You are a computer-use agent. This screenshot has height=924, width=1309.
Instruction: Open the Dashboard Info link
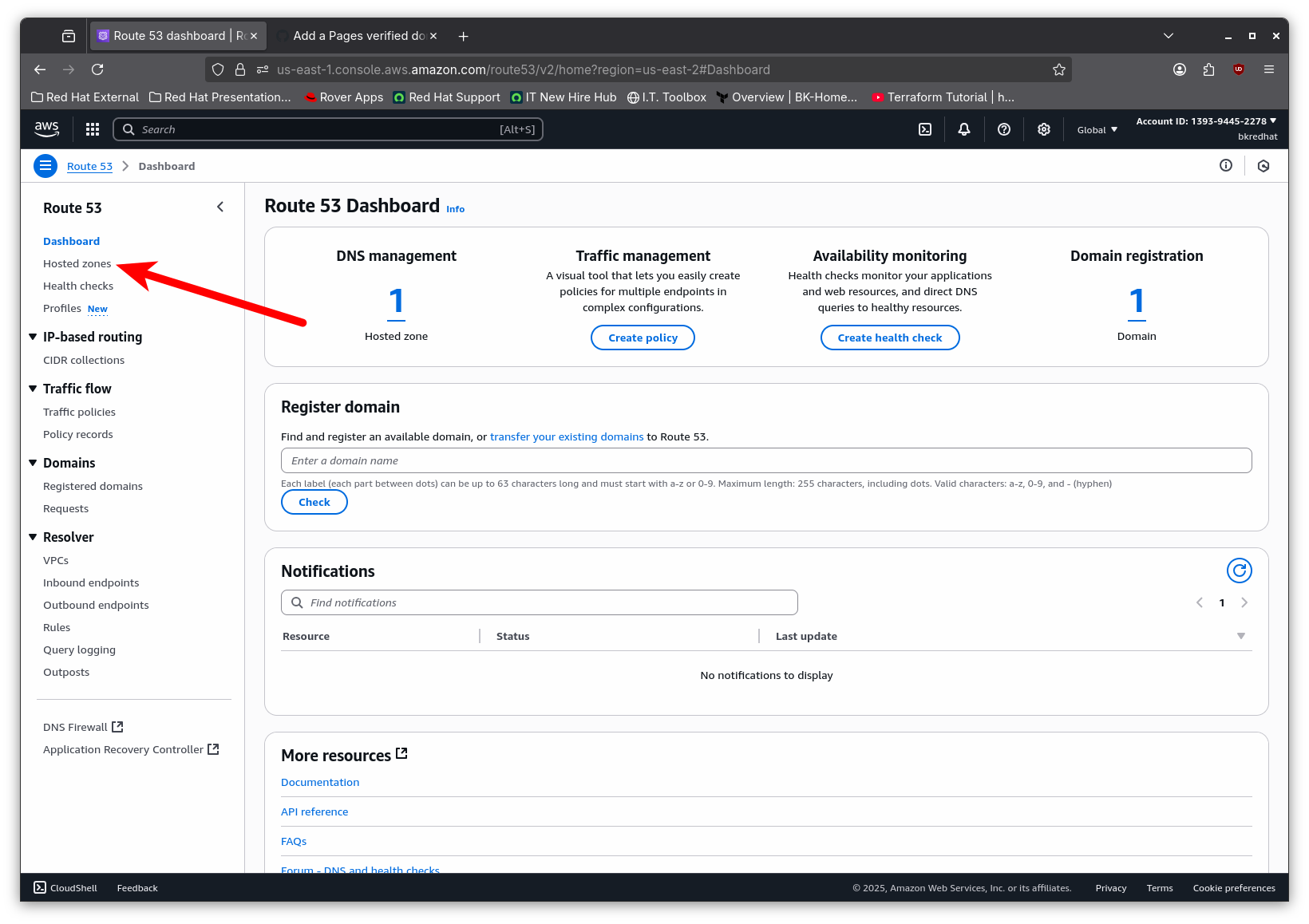coord(456,209)
